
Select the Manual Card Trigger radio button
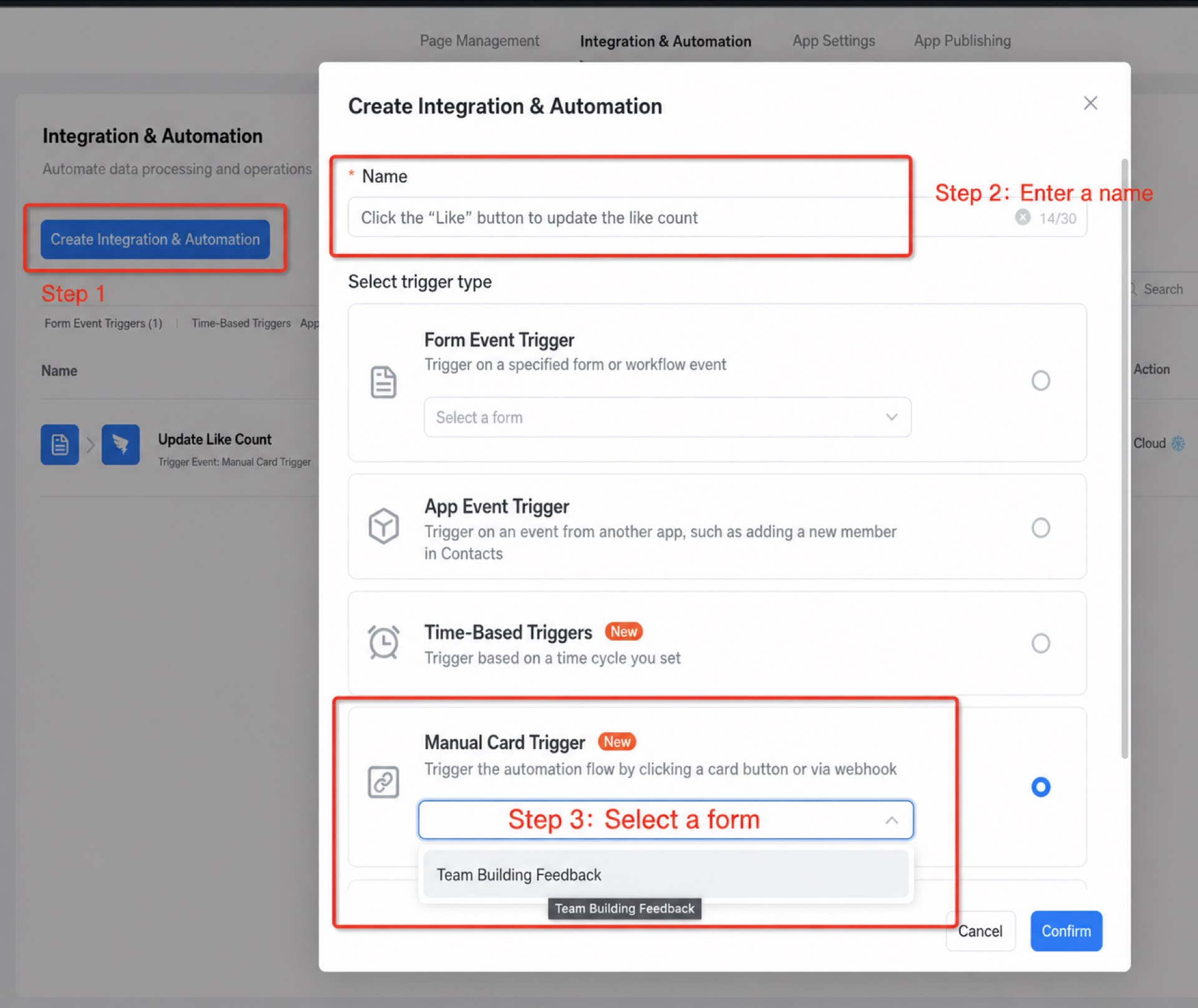[1040, 787]
